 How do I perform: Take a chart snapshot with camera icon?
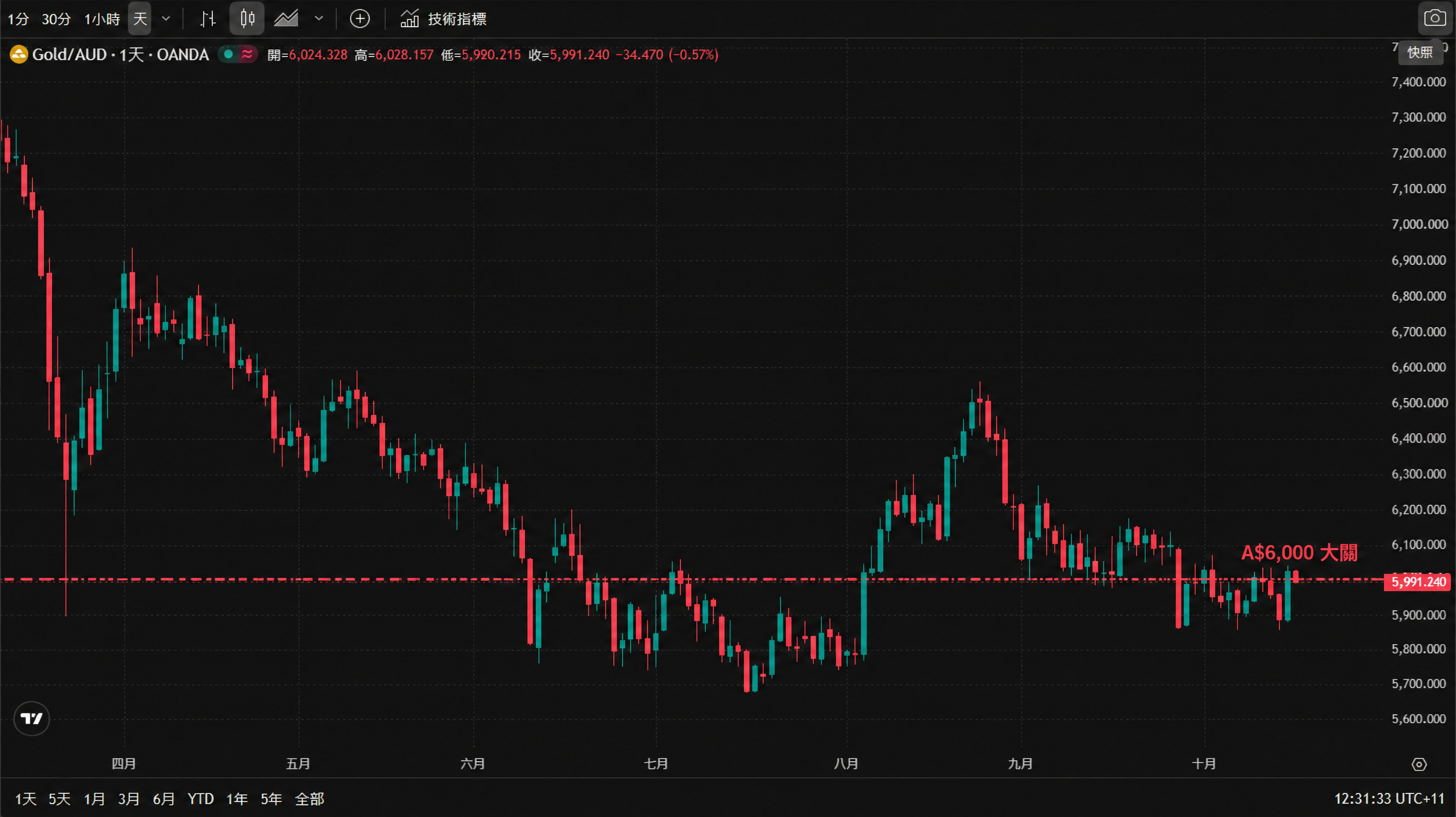[1435, 19]
